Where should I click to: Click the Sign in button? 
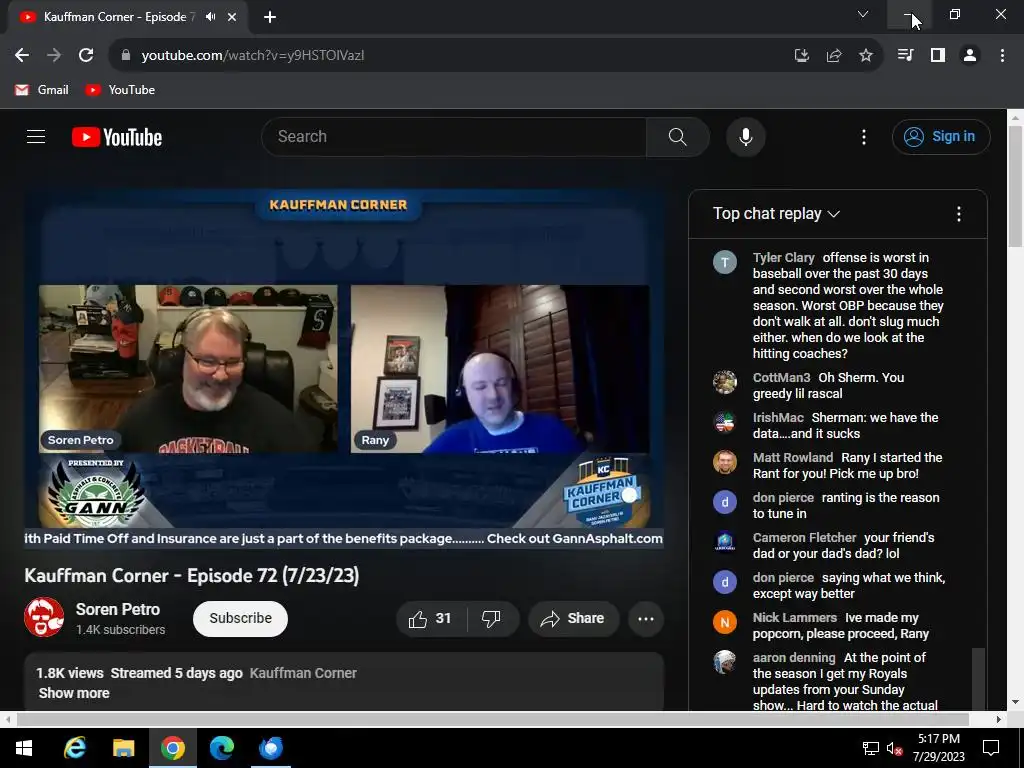tap(941, 136)
